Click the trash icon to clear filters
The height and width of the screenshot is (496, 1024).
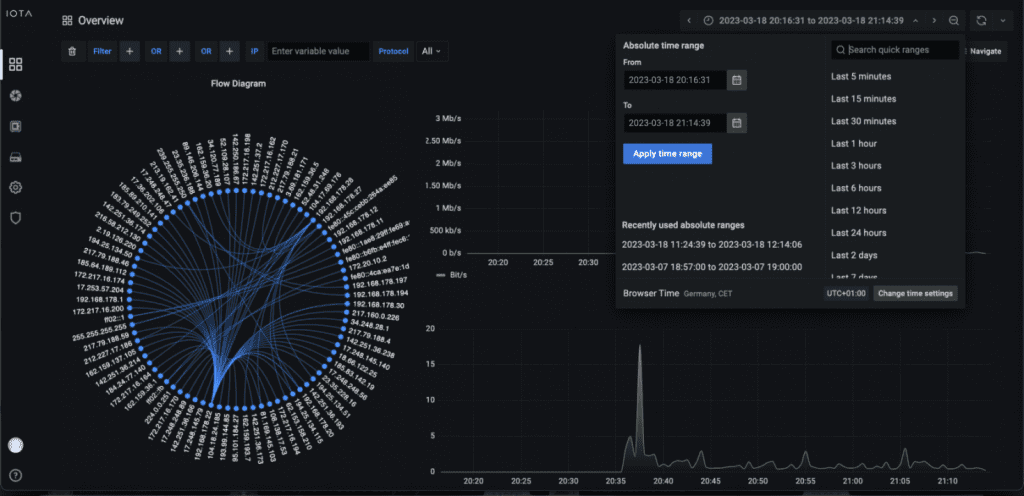pyautogui.click(x=71, y=51)
